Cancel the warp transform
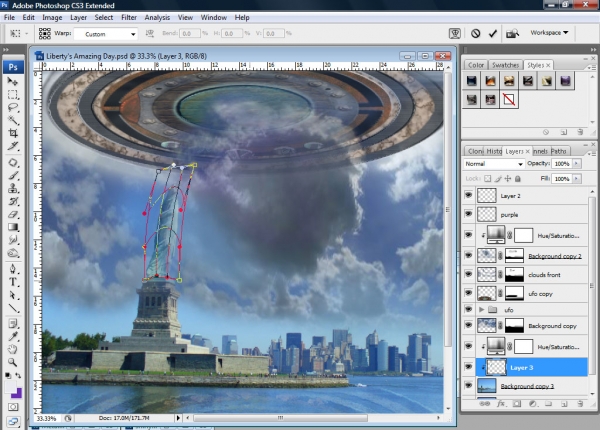 tap(475, 34)
